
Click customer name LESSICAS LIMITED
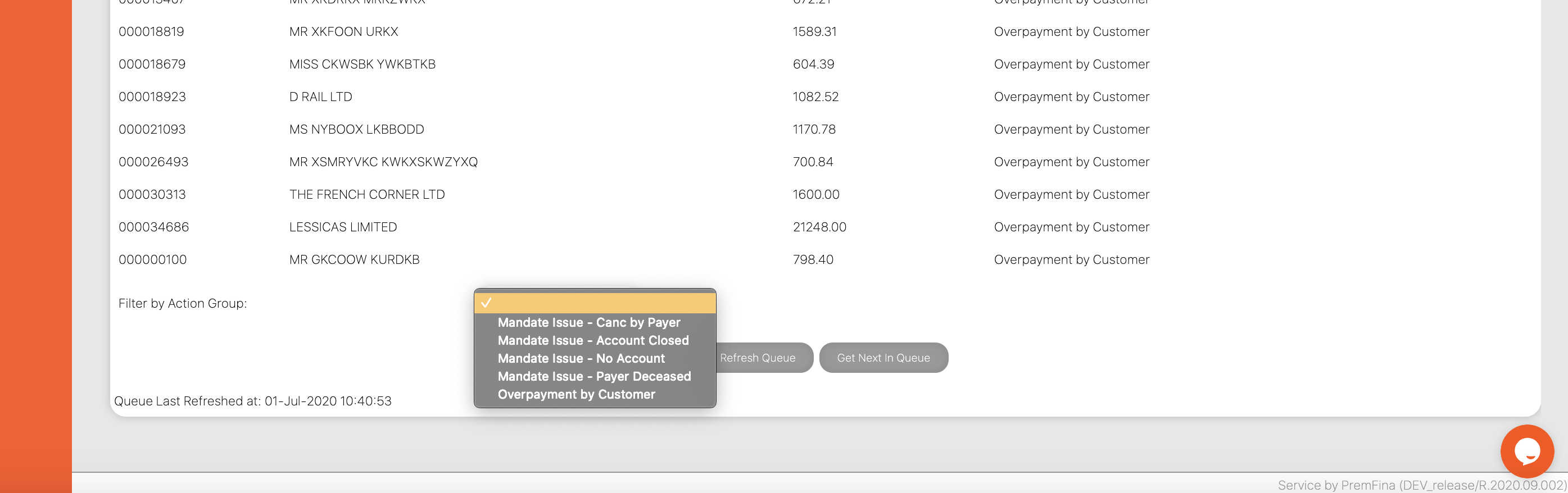click(343, 227)
